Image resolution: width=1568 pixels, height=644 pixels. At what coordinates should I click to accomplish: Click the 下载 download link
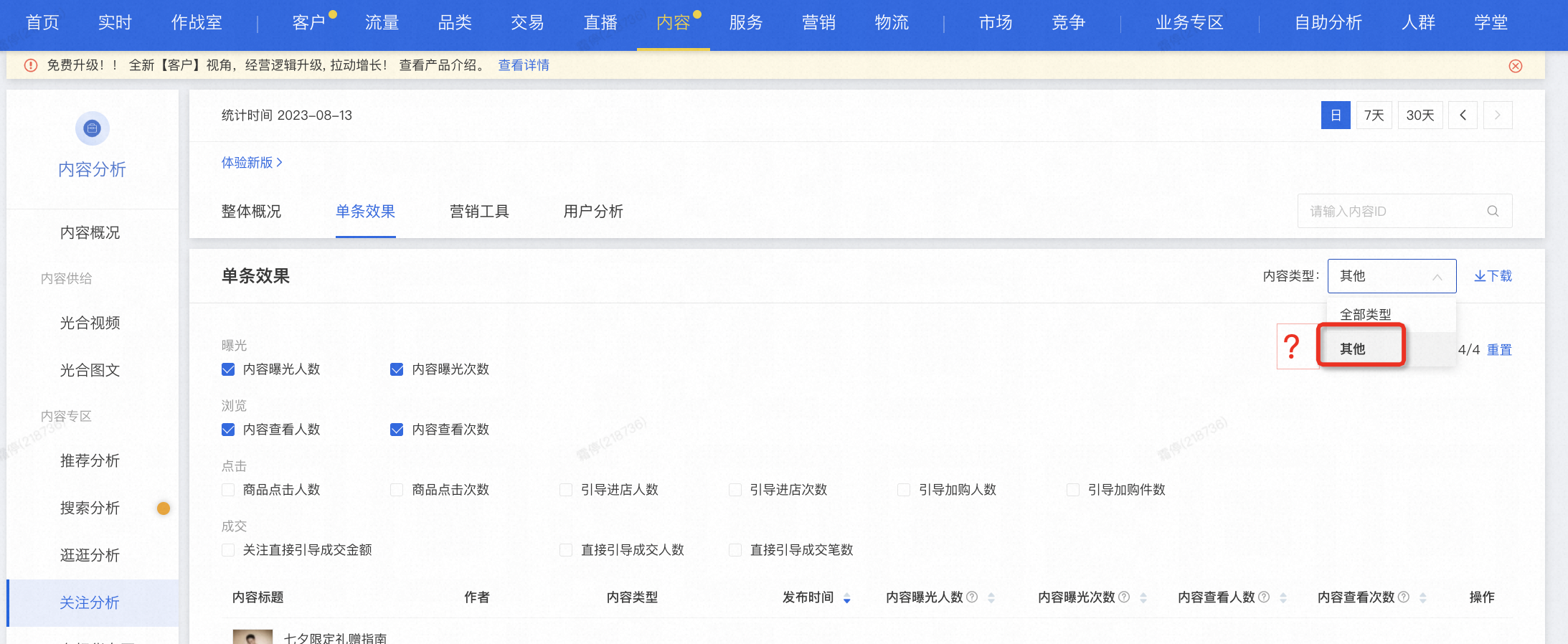pyautogui.click(x=1493, y=276)
